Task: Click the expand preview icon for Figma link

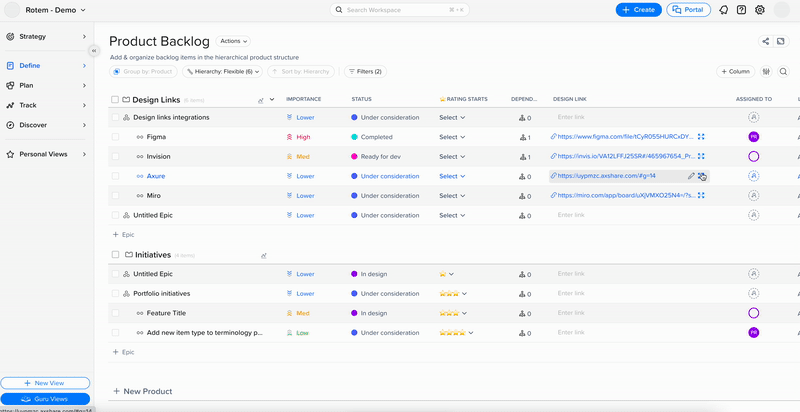Action: click(x=701, y=137)
